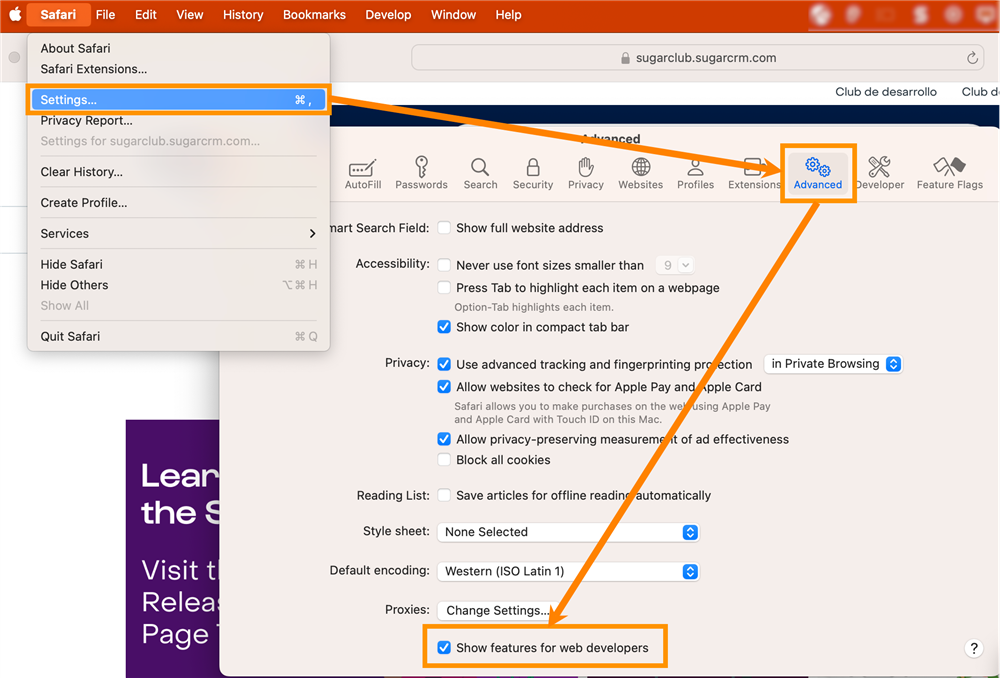
Task: Open the tracking protection mode dropdown
Action: pos(833,364)
